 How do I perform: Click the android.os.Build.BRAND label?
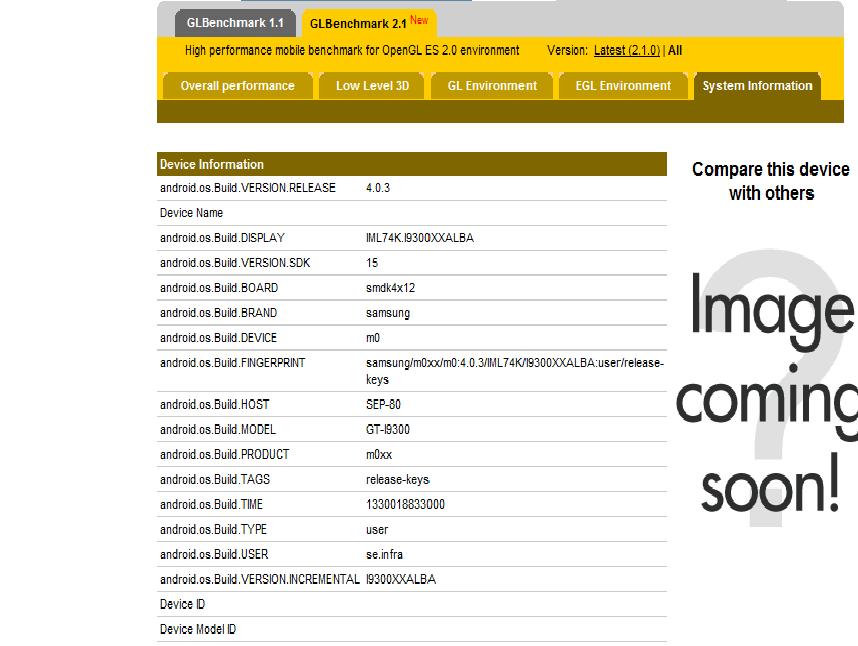click(x=218, y=313)
